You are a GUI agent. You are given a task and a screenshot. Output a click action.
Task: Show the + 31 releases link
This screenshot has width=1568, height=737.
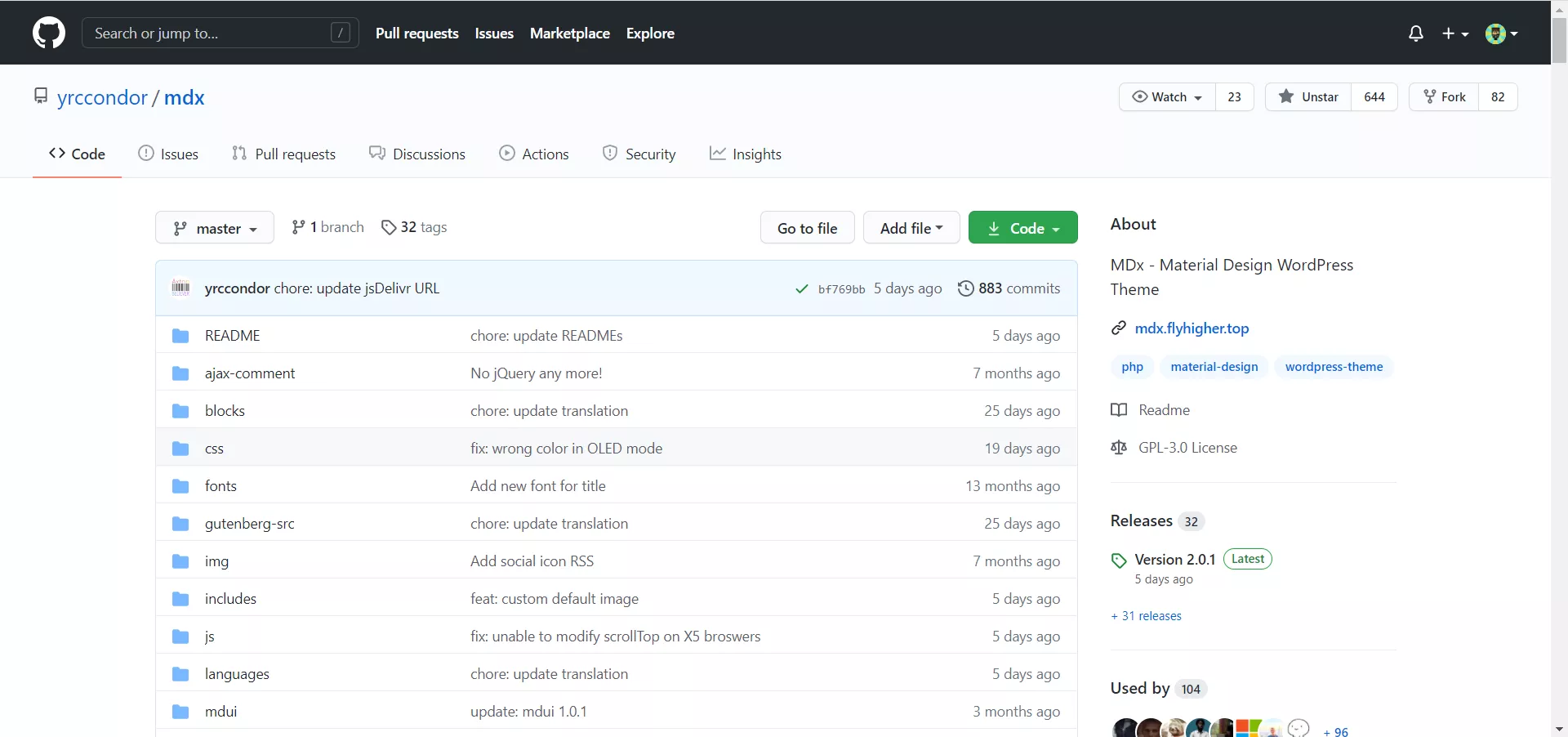point(1147,616)
